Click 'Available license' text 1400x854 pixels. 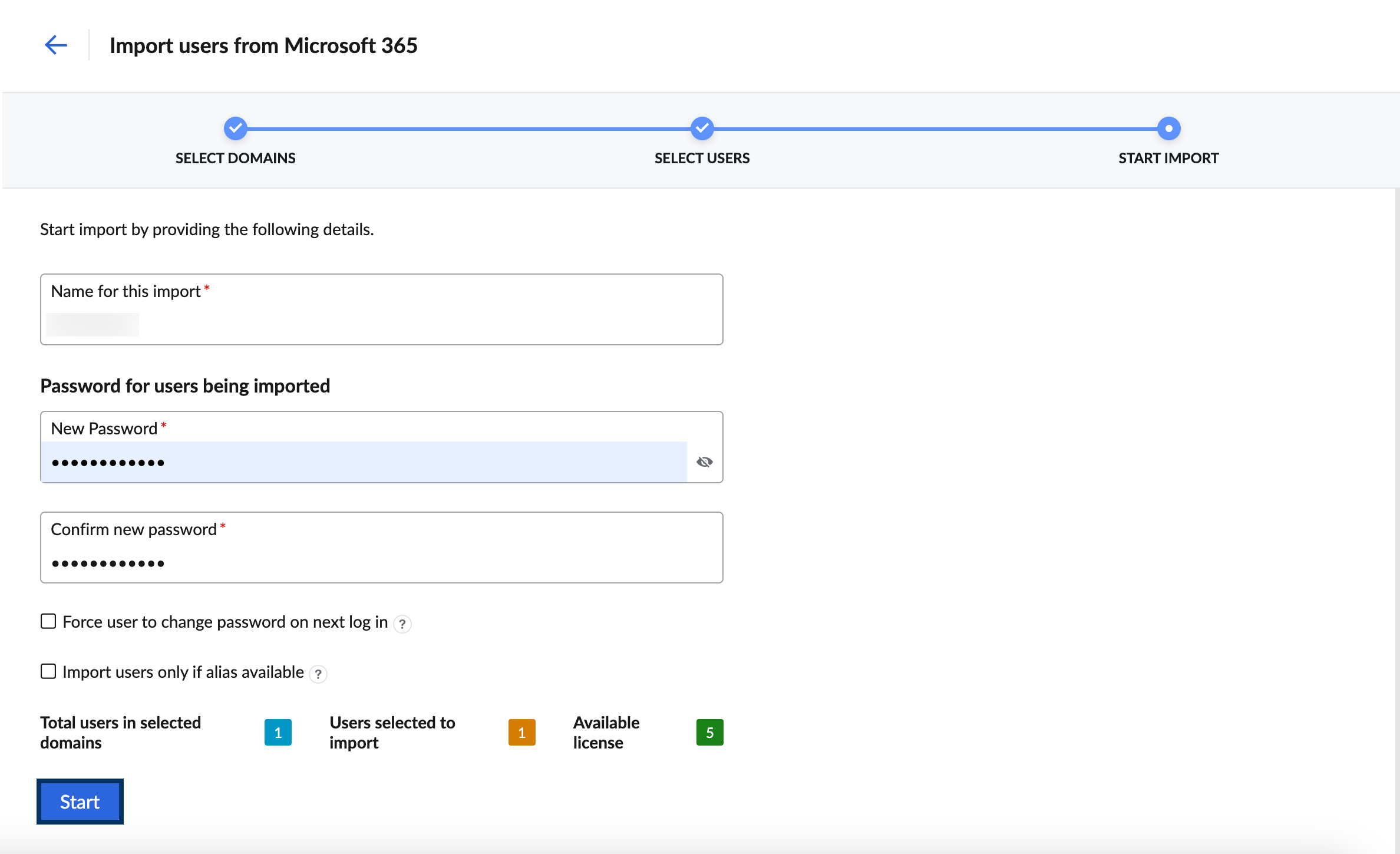coord(606,733)
